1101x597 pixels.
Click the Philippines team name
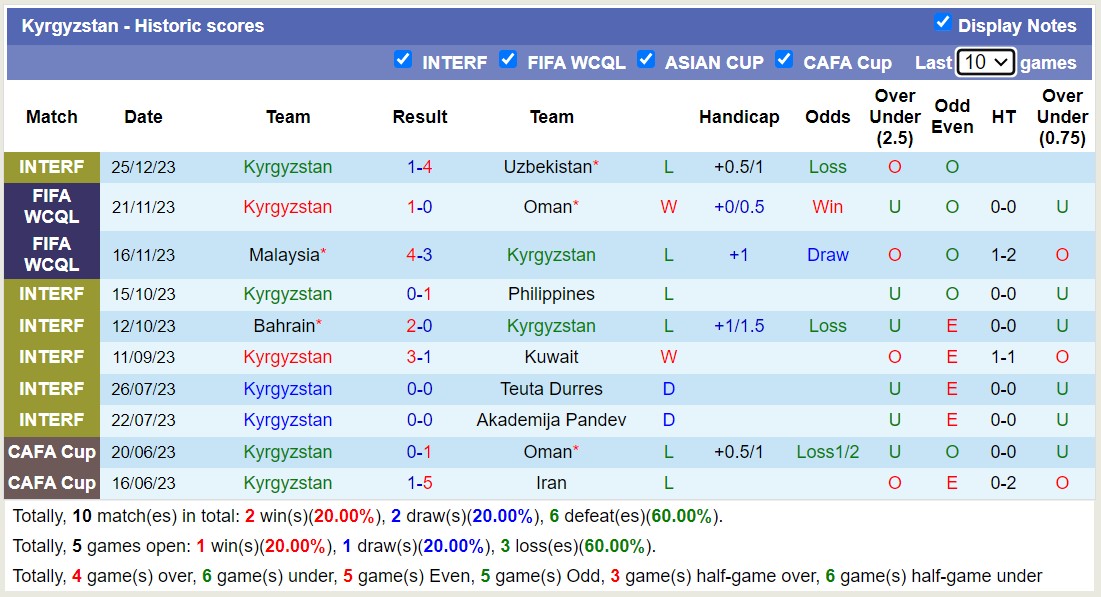pyautogui.click(x=551, y=293)
